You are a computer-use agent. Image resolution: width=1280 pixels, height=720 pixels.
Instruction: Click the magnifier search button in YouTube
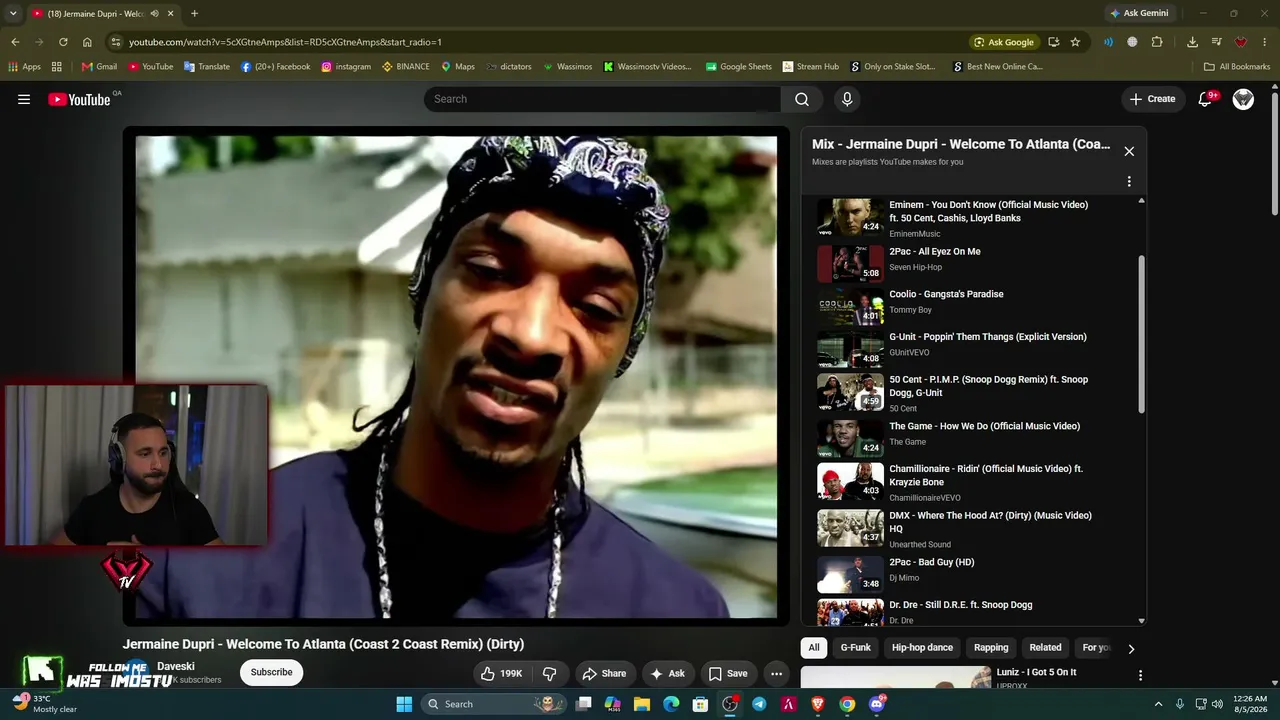pos(802,99)
